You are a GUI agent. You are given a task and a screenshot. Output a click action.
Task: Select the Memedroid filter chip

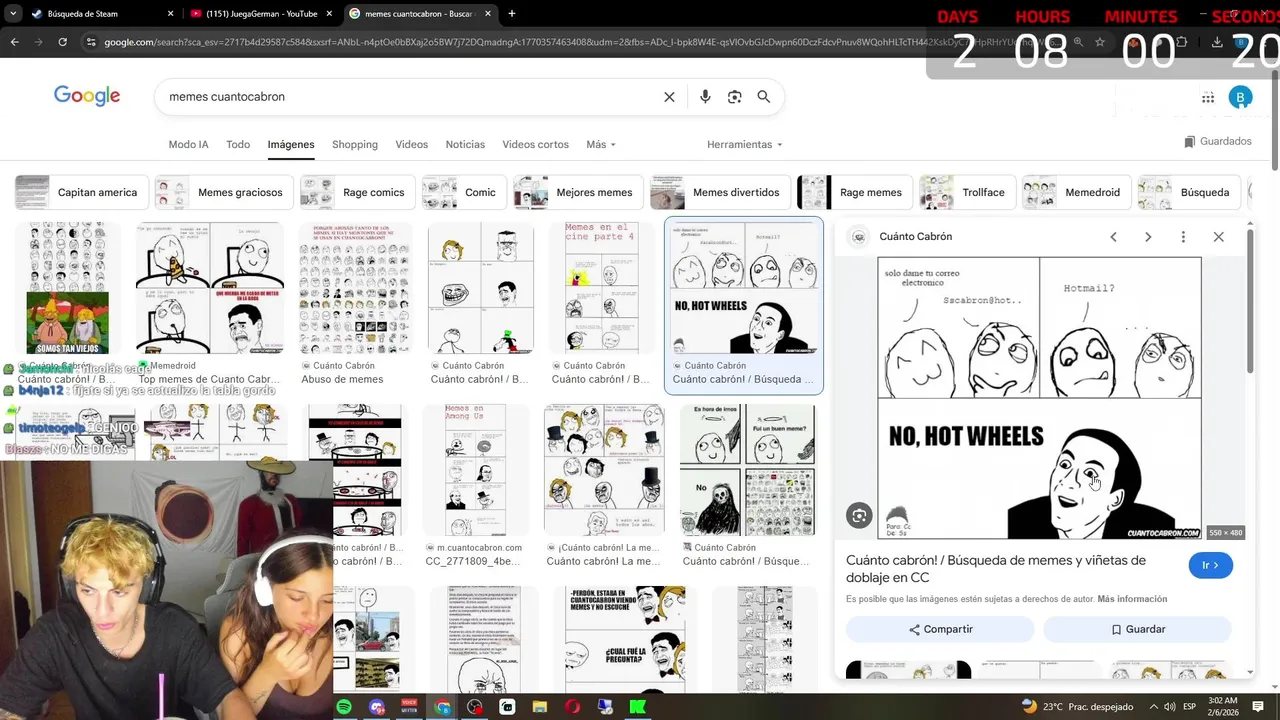point(1077,192)
